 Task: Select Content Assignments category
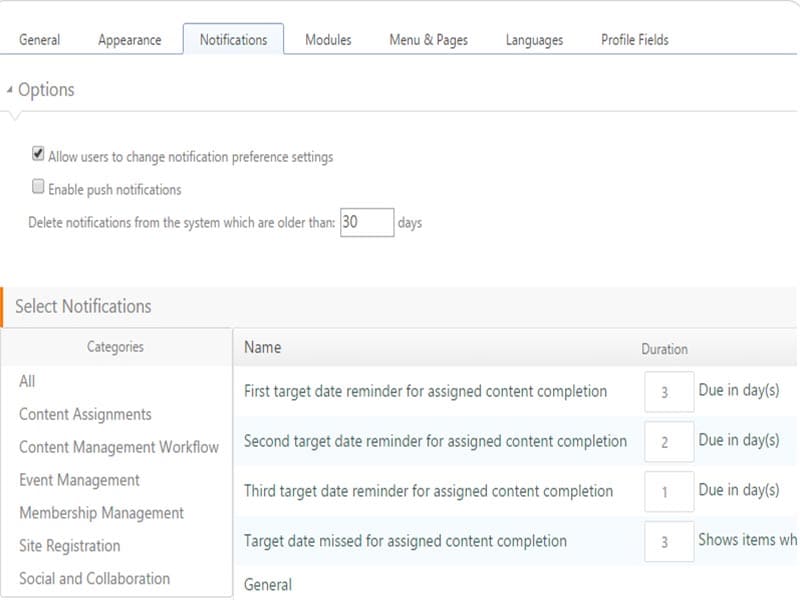(x=85, y=414)
